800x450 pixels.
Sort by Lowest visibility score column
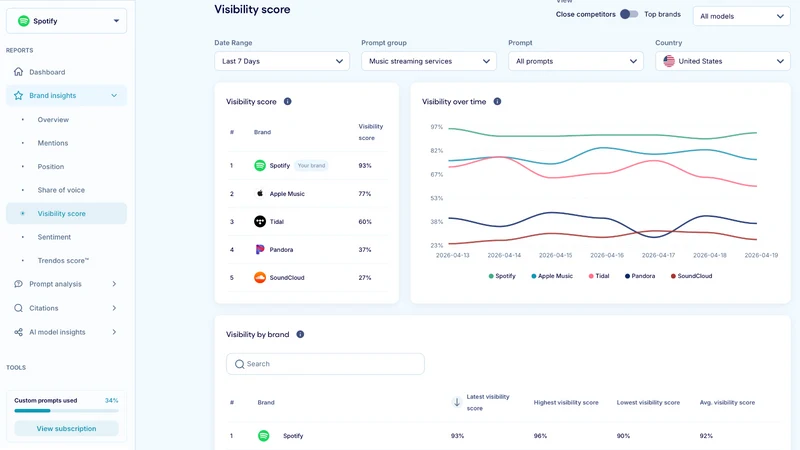point(648,403)
